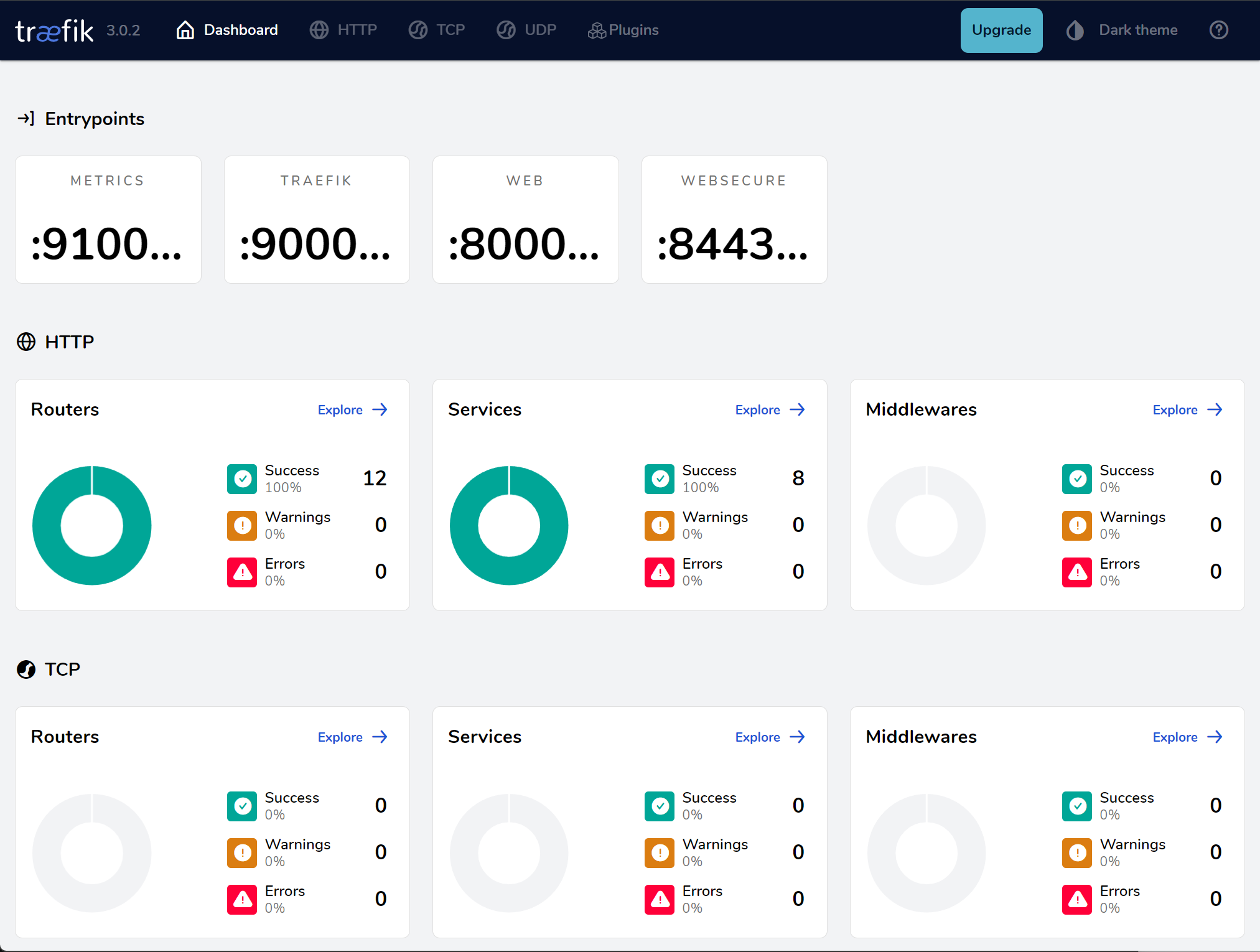
Task: Select the WEB entrypoint card
Action: coord(526,220)
